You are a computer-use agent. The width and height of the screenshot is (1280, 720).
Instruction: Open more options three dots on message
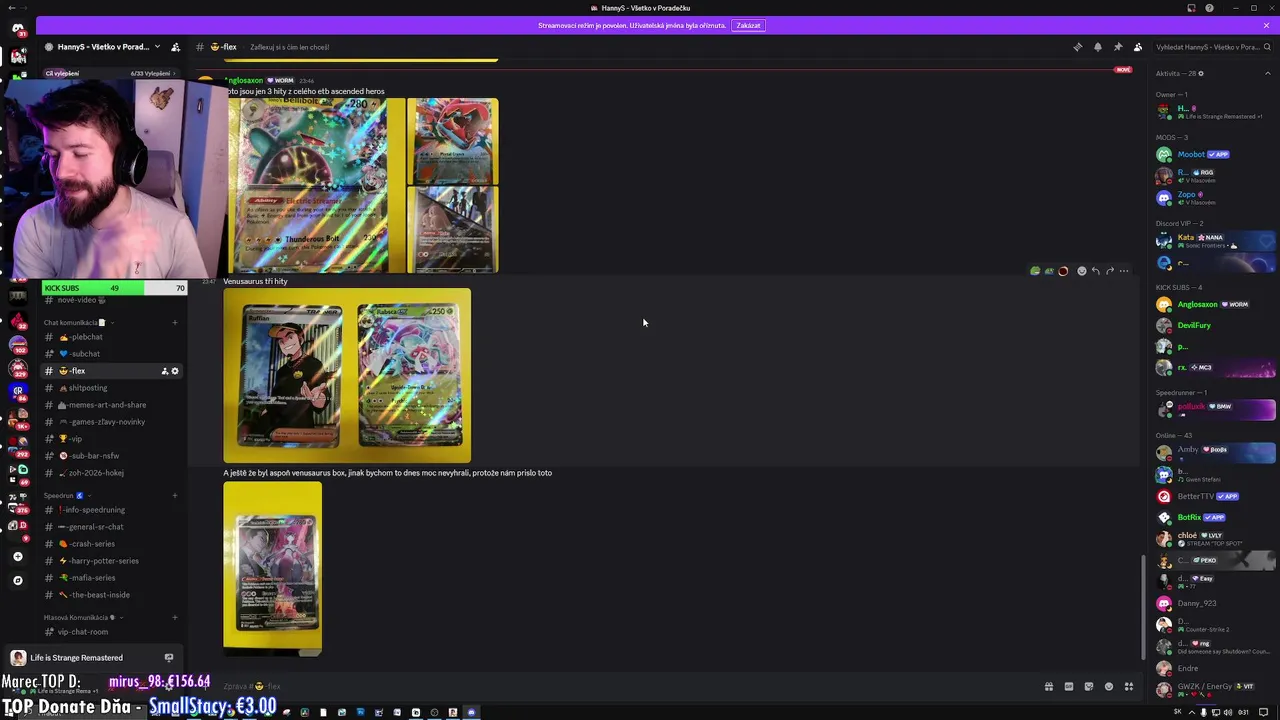coord(1124,271)
